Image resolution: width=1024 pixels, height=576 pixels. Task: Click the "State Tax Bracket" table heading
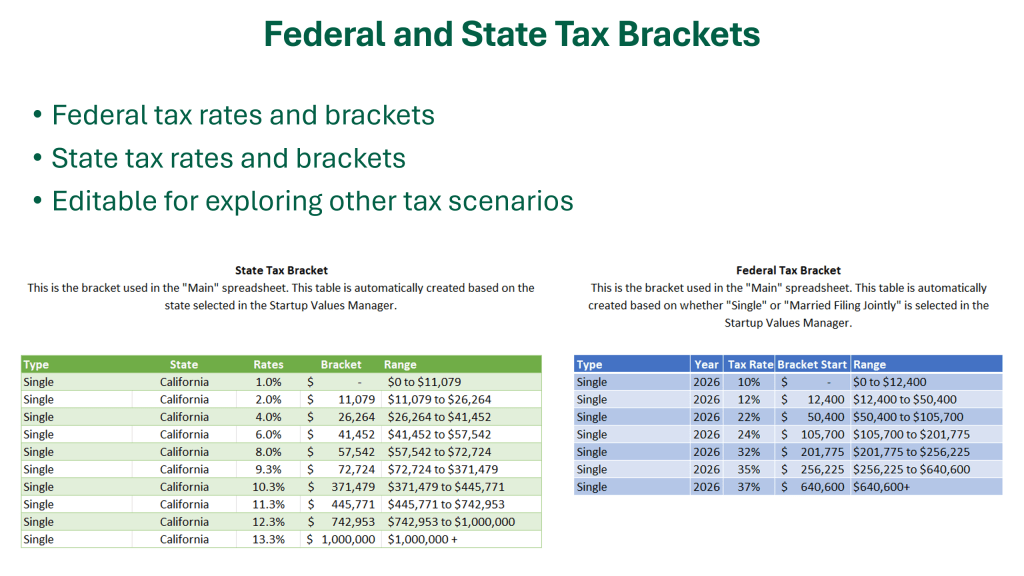point(281,270)
